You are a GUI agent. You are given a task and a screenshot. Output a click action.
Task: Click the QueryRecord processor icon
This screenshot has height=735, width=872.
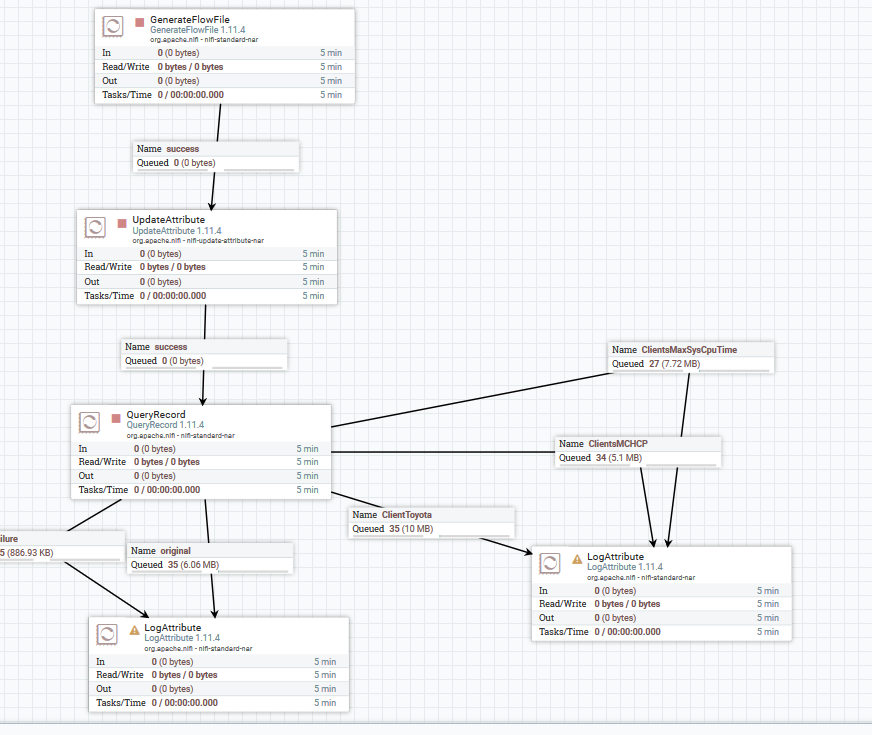pos(89,422)
